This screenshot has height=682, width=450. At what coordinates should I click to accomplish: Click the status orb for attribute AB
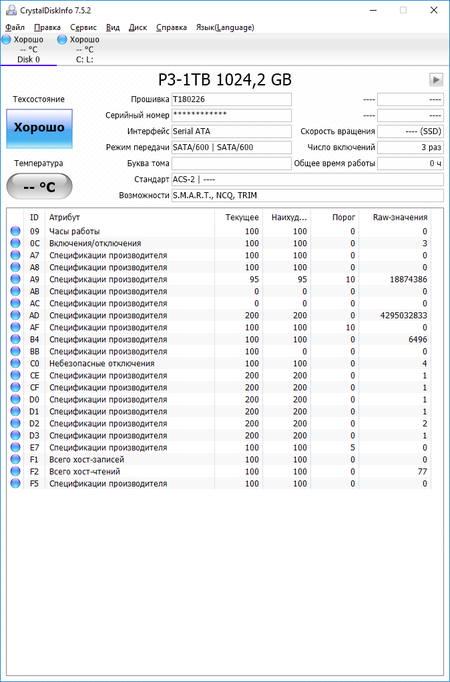(15, 291)
